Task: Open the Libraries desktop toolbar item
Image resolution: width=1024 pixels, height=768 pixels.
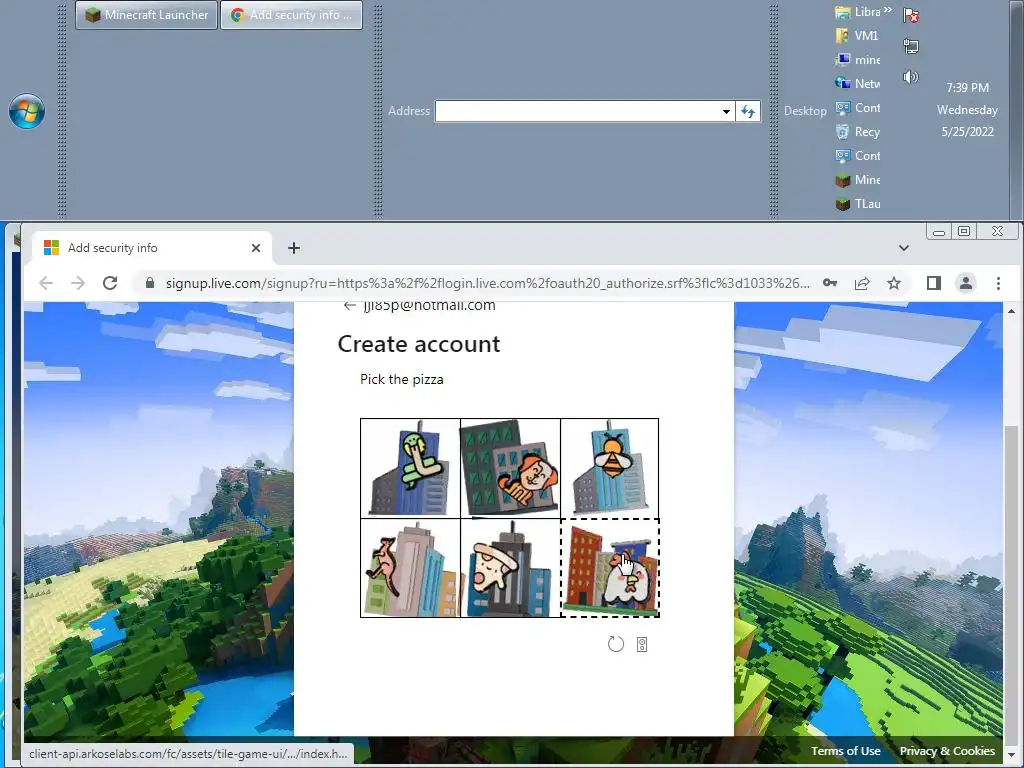Action: coord(857,12)
